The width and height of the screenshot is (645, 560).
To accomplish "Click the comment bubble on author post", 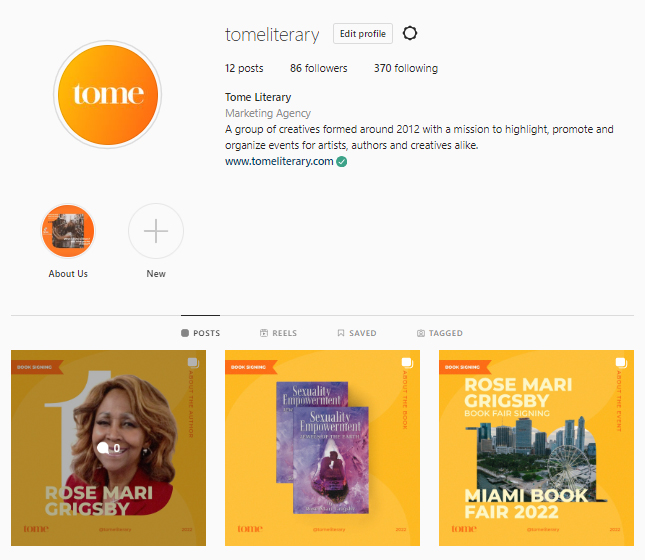I will [103, 448].
